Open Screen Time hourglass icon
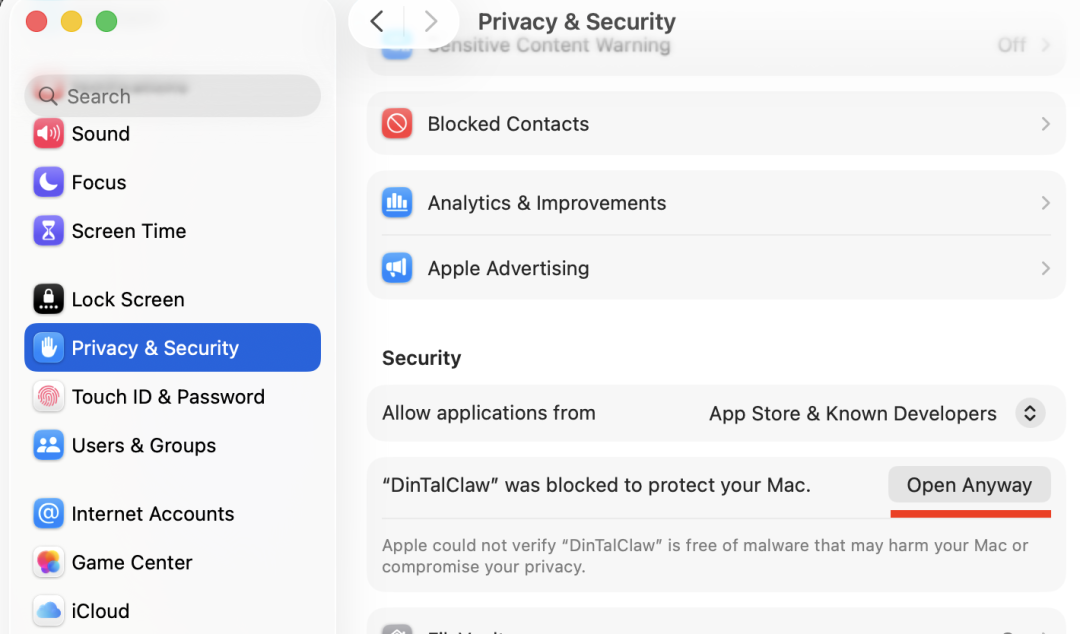Viewport: 1080px width, 634px height. 48,231
